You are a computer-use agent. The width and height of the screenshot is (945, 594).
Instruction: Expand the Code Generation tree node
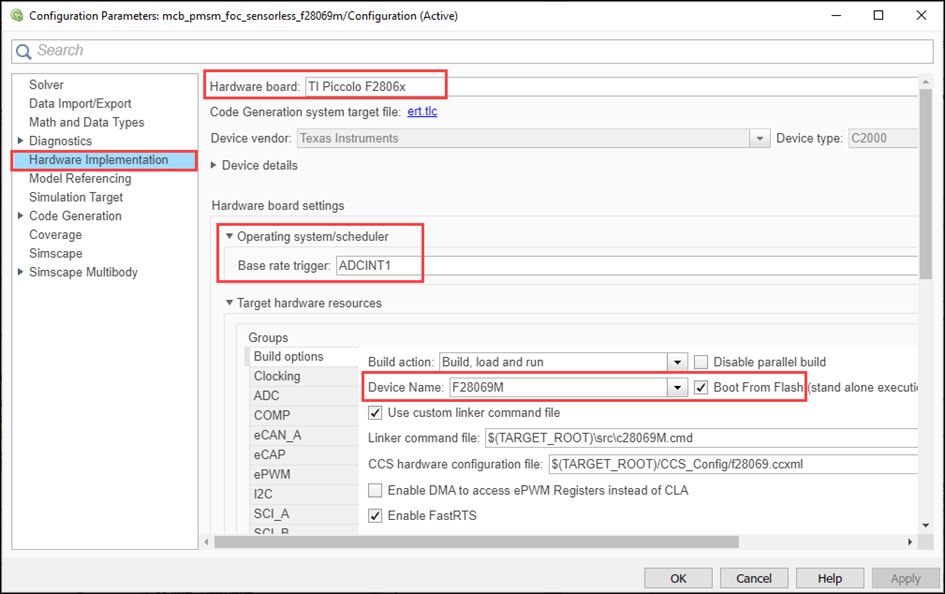click(x=20, y=216)
